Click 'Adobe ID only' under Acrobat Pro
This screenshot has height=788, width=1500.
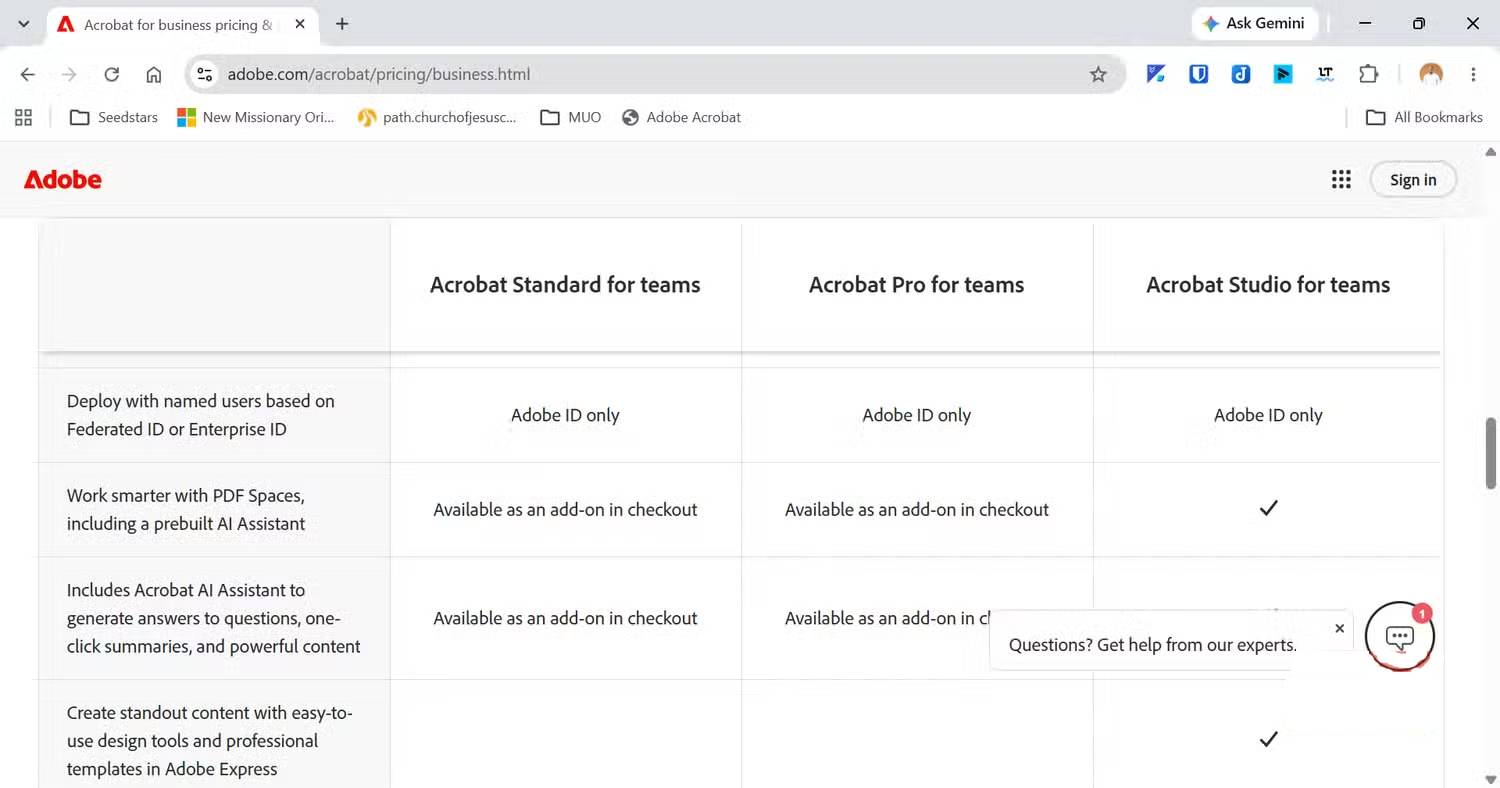(917, 415)
